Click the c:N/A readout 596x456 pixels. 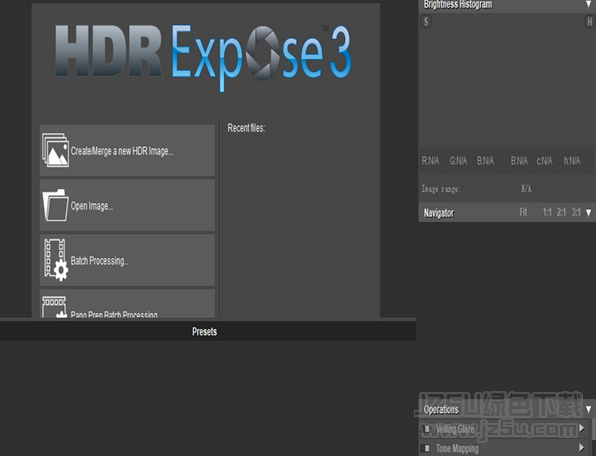pos(544,161)
